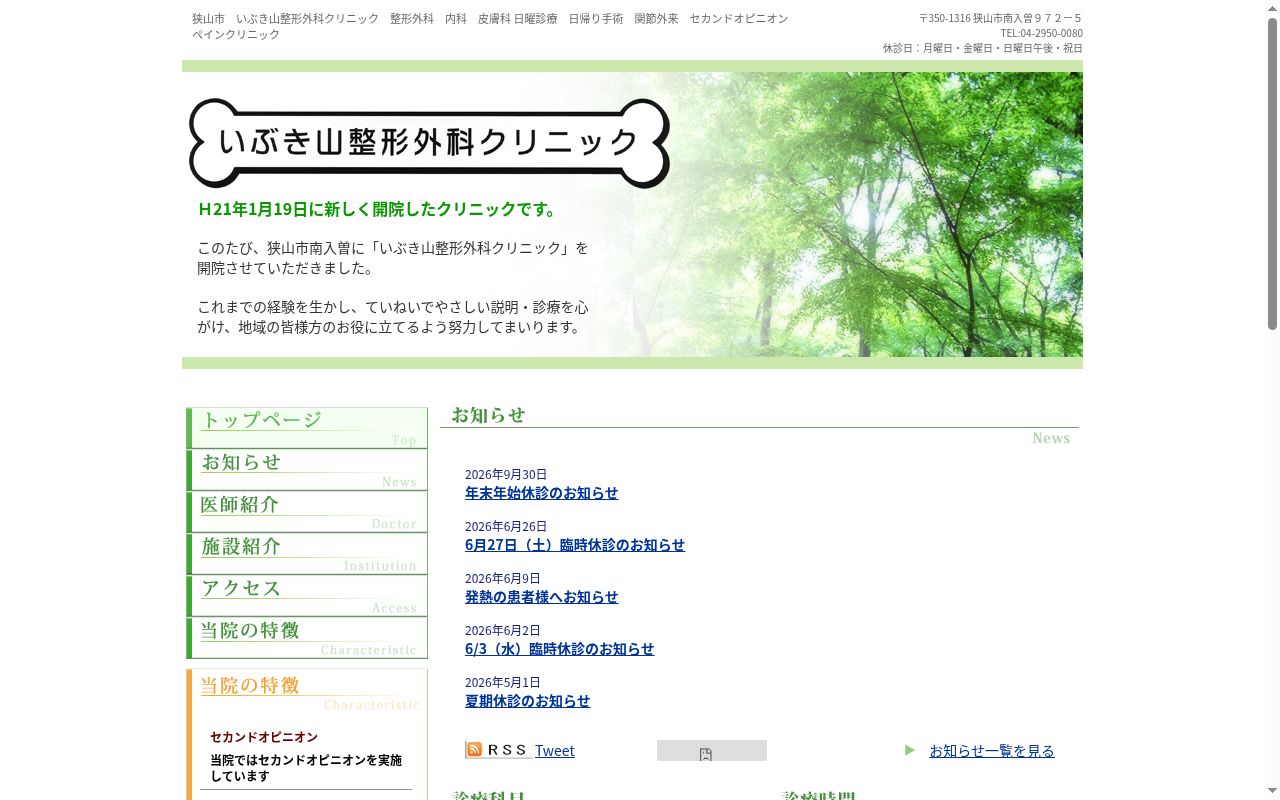The height and width of the screenshot is (800, 1280).
Task: Open 6月27日（土）臨時休診のお知らせ link
Action: (x=575, y=545)
